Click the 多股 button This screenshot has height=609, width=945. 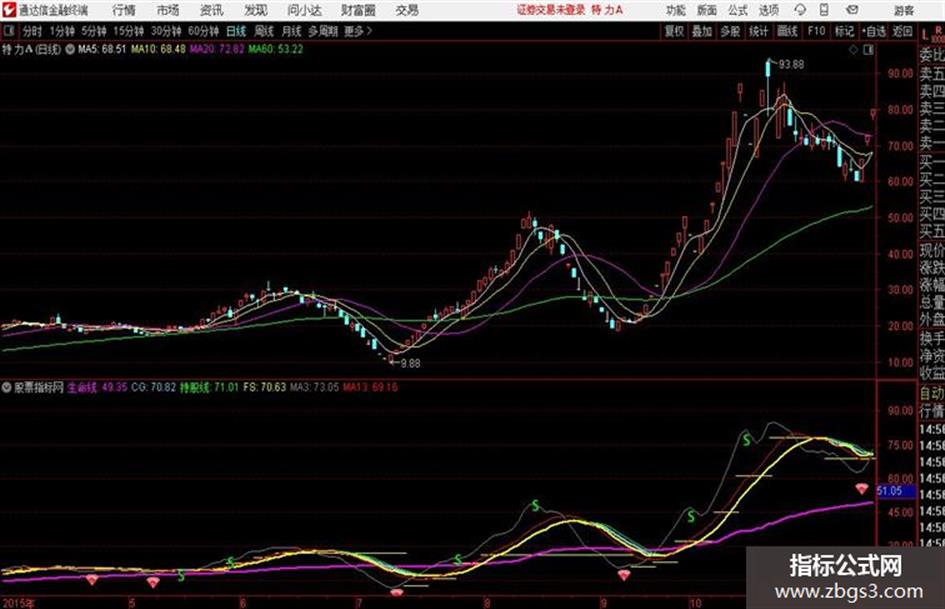pos(730,31)
